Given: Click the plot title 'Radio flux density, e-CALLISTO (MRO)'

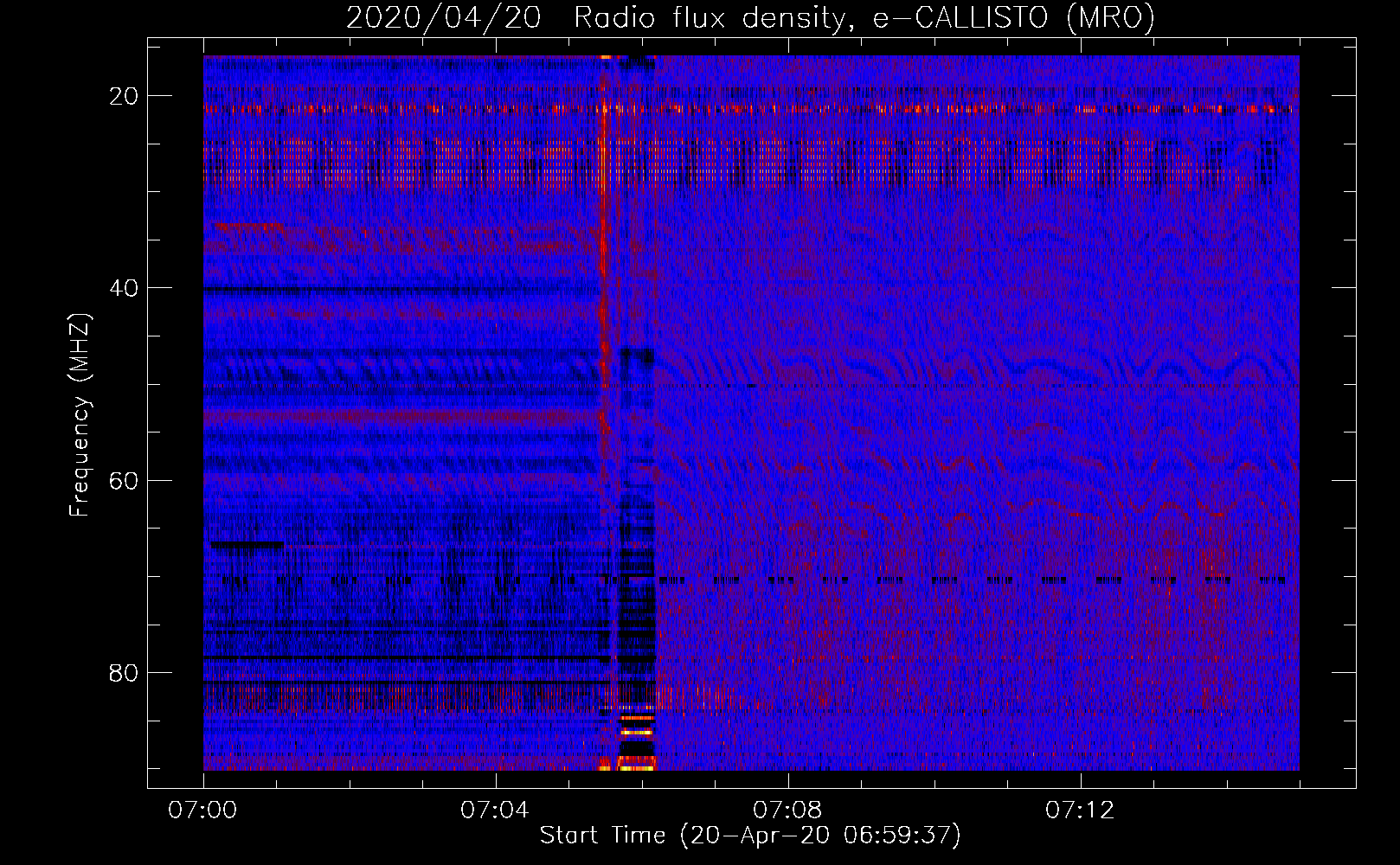Looking at the screenshot, I should [864, 18].
